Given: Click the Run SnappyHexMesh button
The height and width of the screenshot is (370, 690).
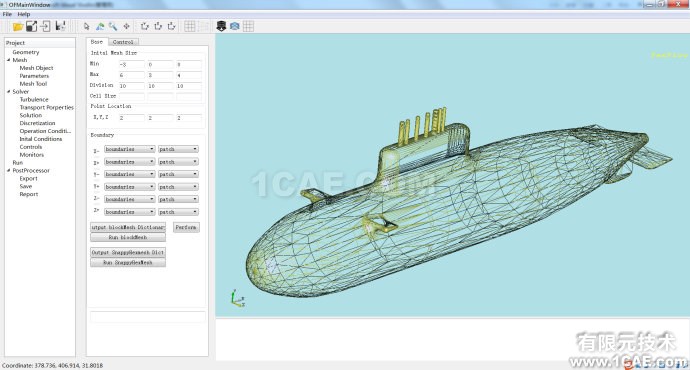Looking at the screenshot, I should pyautogui.click(x=128, y=262).
